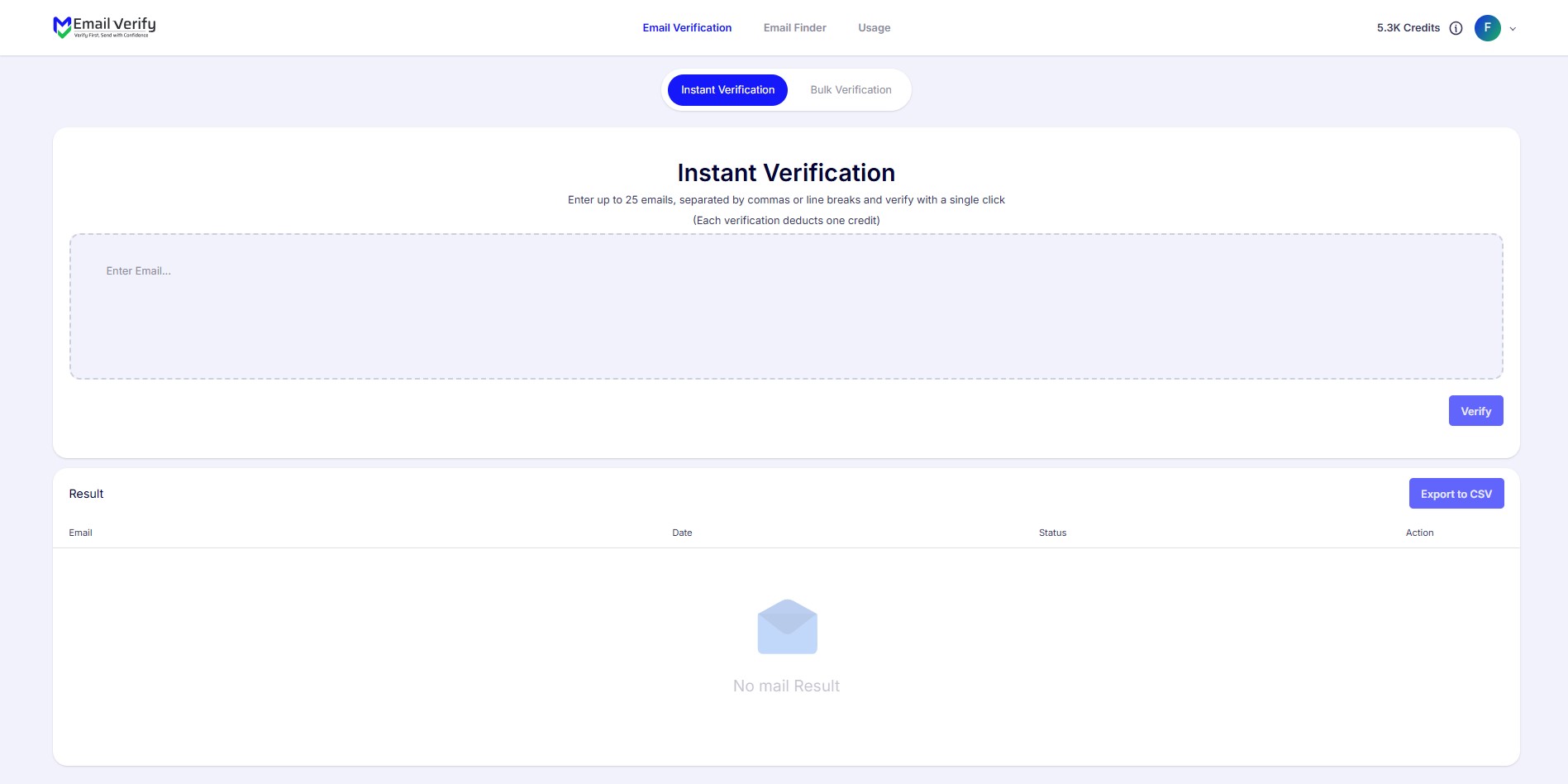Click the empty mailbox envelope icon

click(787, 627)
